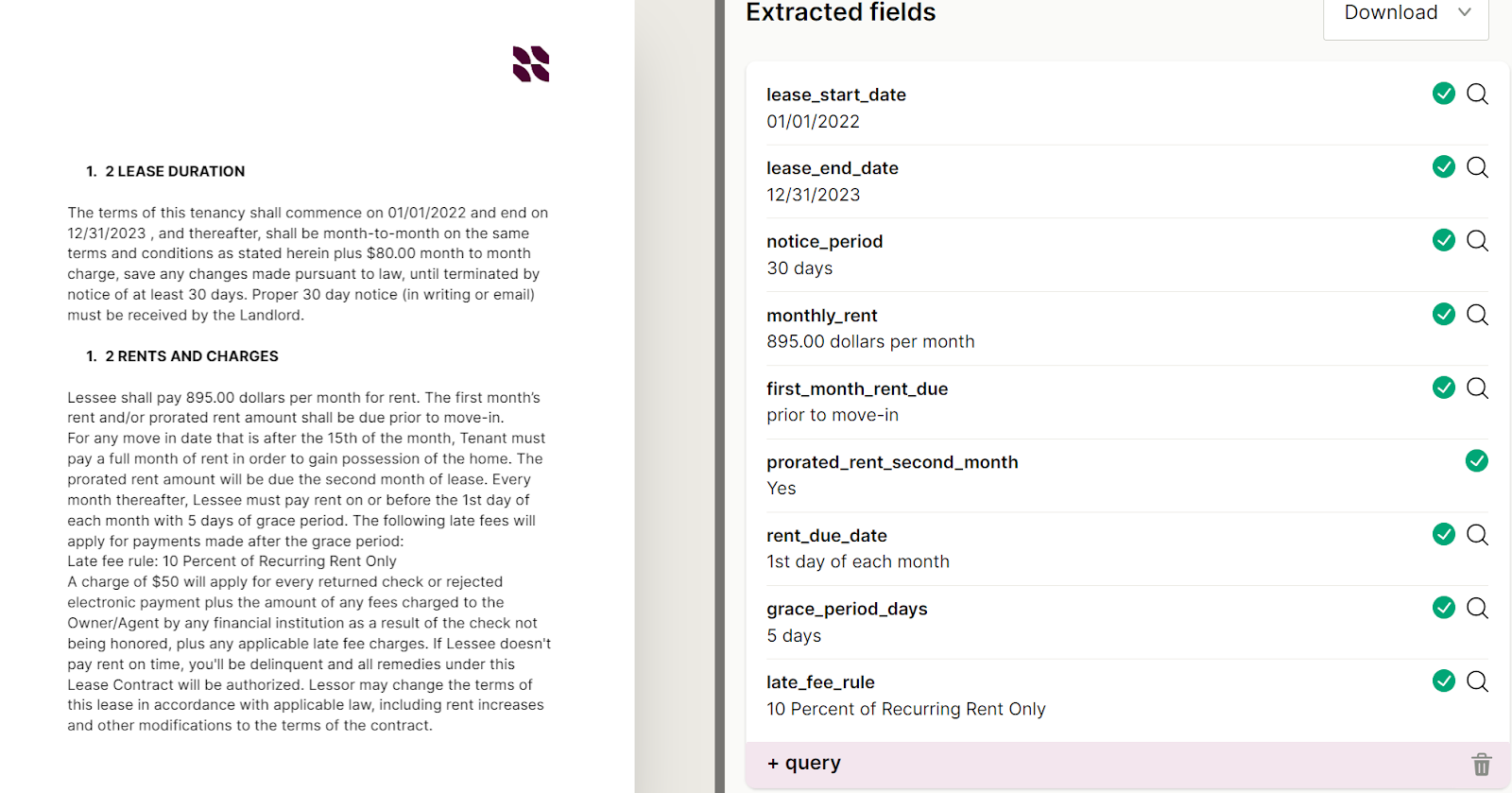Select the 12/31/2023 extracted value

point(814,195)
